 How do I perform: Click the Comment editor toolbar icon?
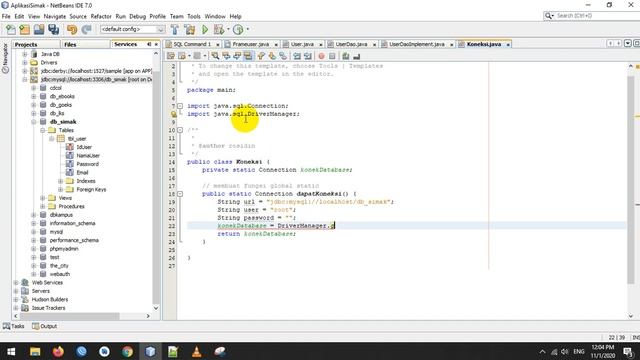pyautogui.click(x=346, y=56)
